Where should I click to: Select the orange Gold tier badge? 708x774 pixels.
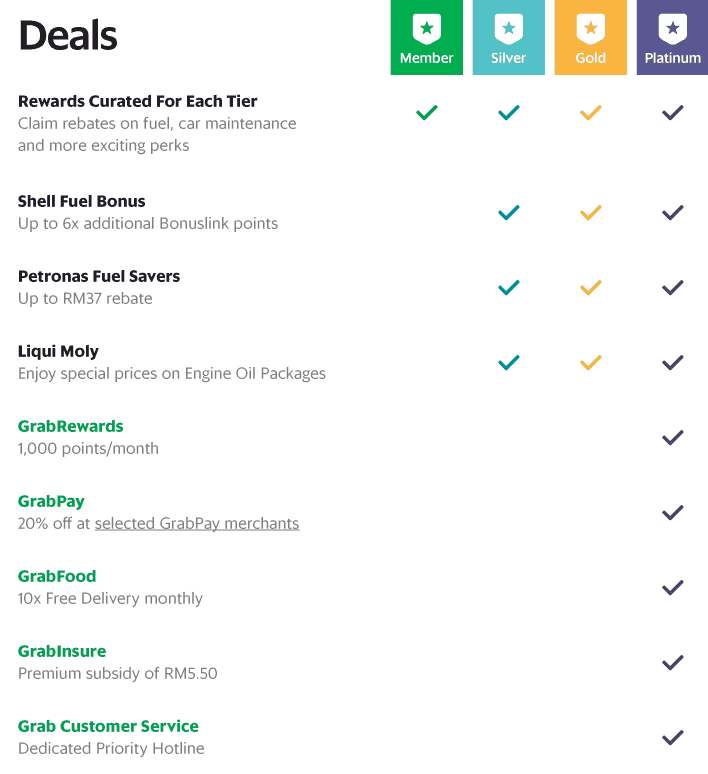[x=590, y=38]
